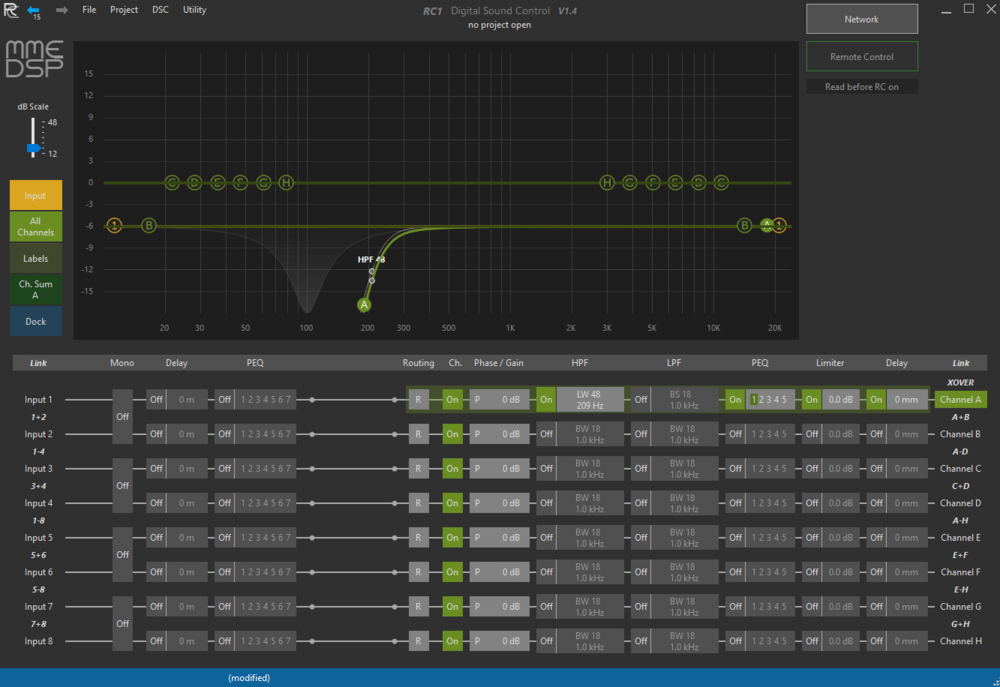Click the Remote Control button
Screen dimensions: 1000x687
(x=861, y=57)
